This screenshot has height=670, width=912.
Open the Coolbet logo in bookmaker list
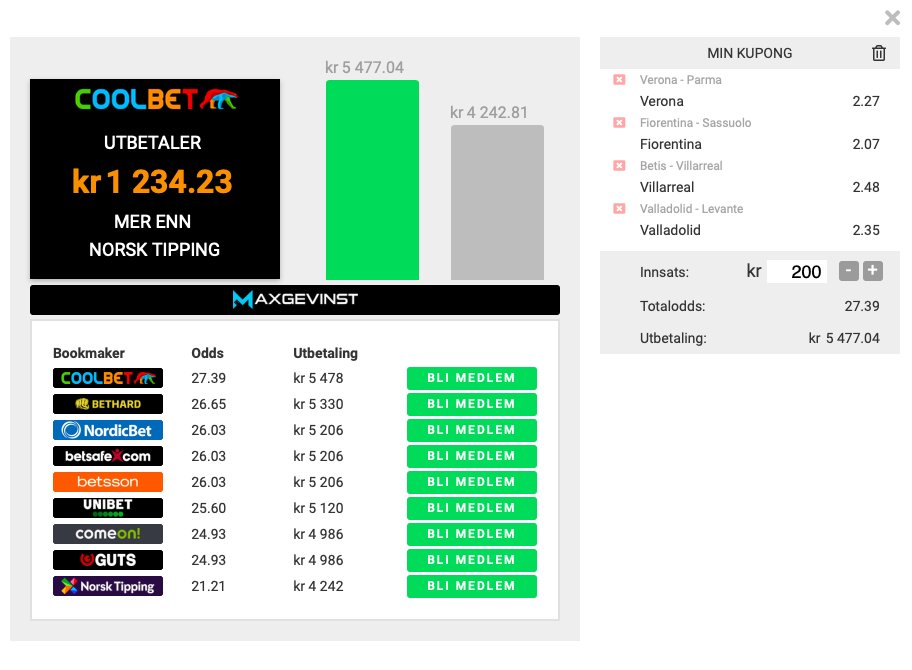[108, 378]
